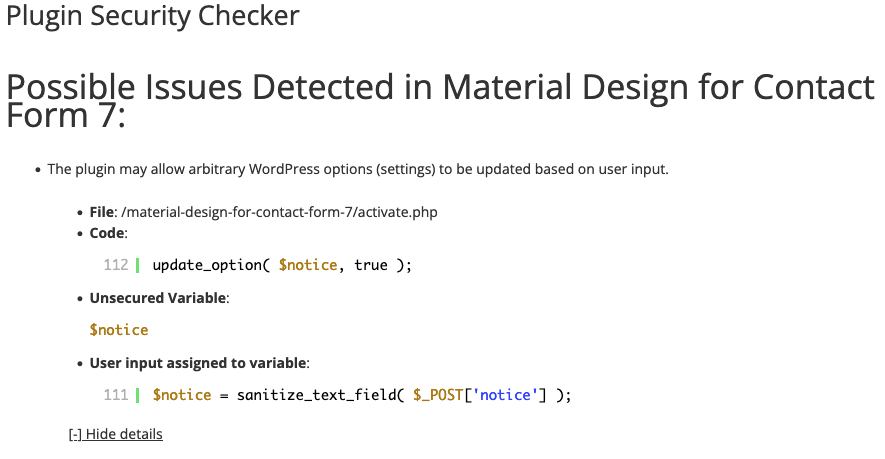Select the activate.php file path text
Image resolution: width=885 pixels, height=459 pixels.
click(x=279, y=212)
